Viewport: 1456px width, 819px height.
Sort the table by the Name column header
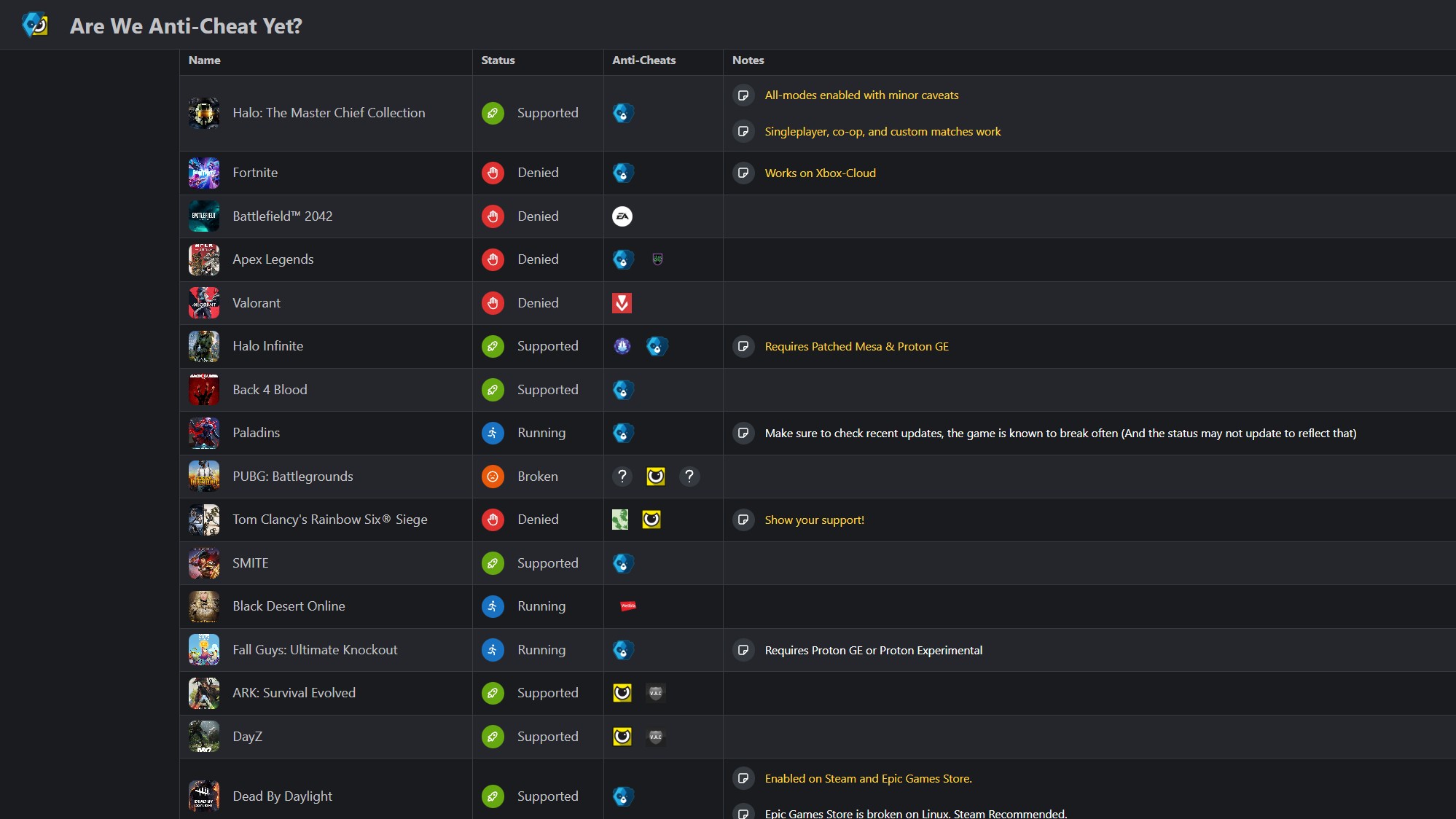[x=205, y=60]
